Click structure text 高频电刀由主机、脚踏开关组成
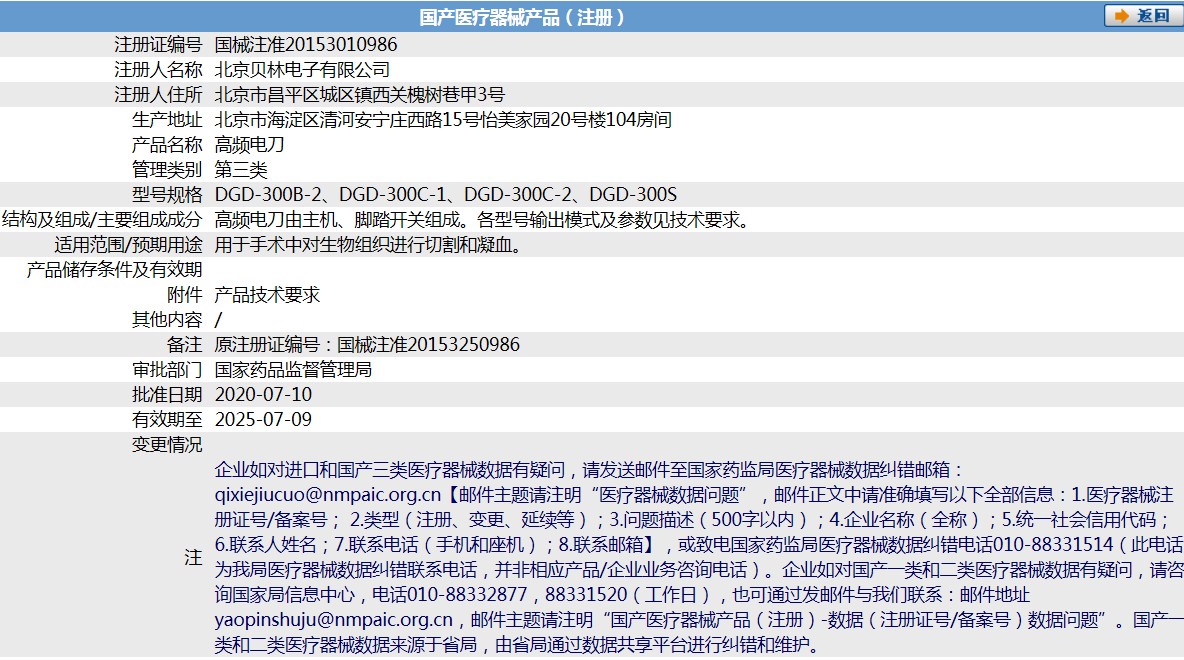The image size is (1184, 660). tap(338, 220)
